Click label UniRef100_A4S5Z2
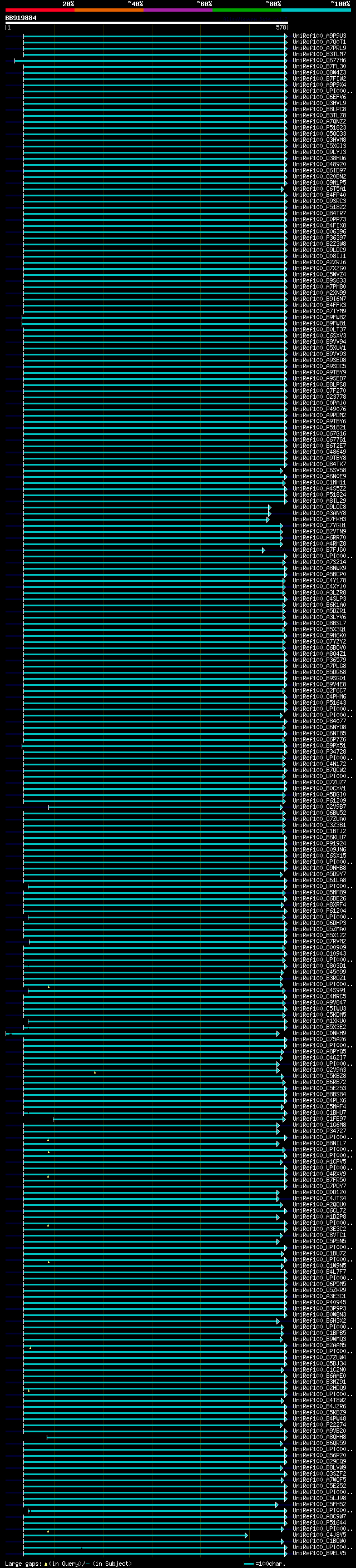The width and height of the screenshot is (356, 1568). (x=319, y=489)
